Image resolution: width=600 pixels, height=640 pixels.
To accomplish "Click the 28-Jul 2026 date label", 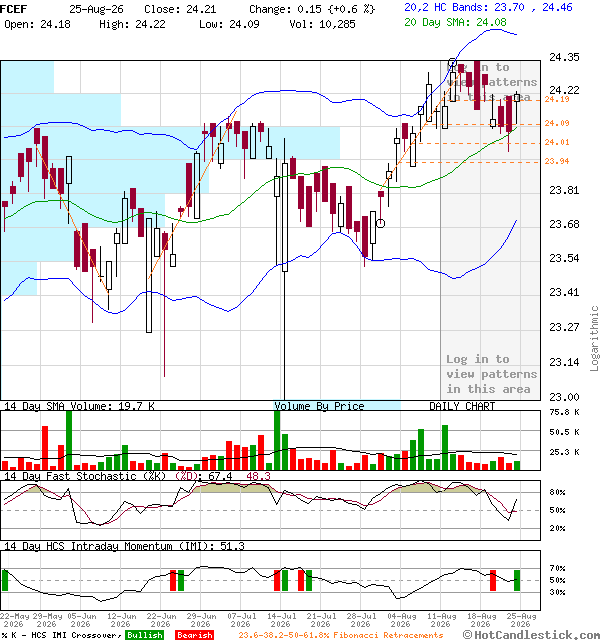I will tap(361, 620).
